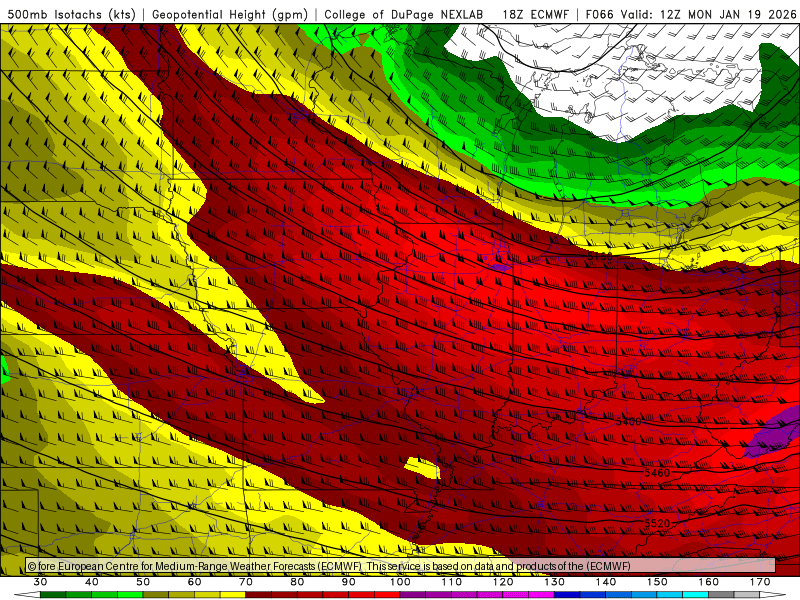
Task: Click the 160 label on the color scale
Action: (709, 582)
